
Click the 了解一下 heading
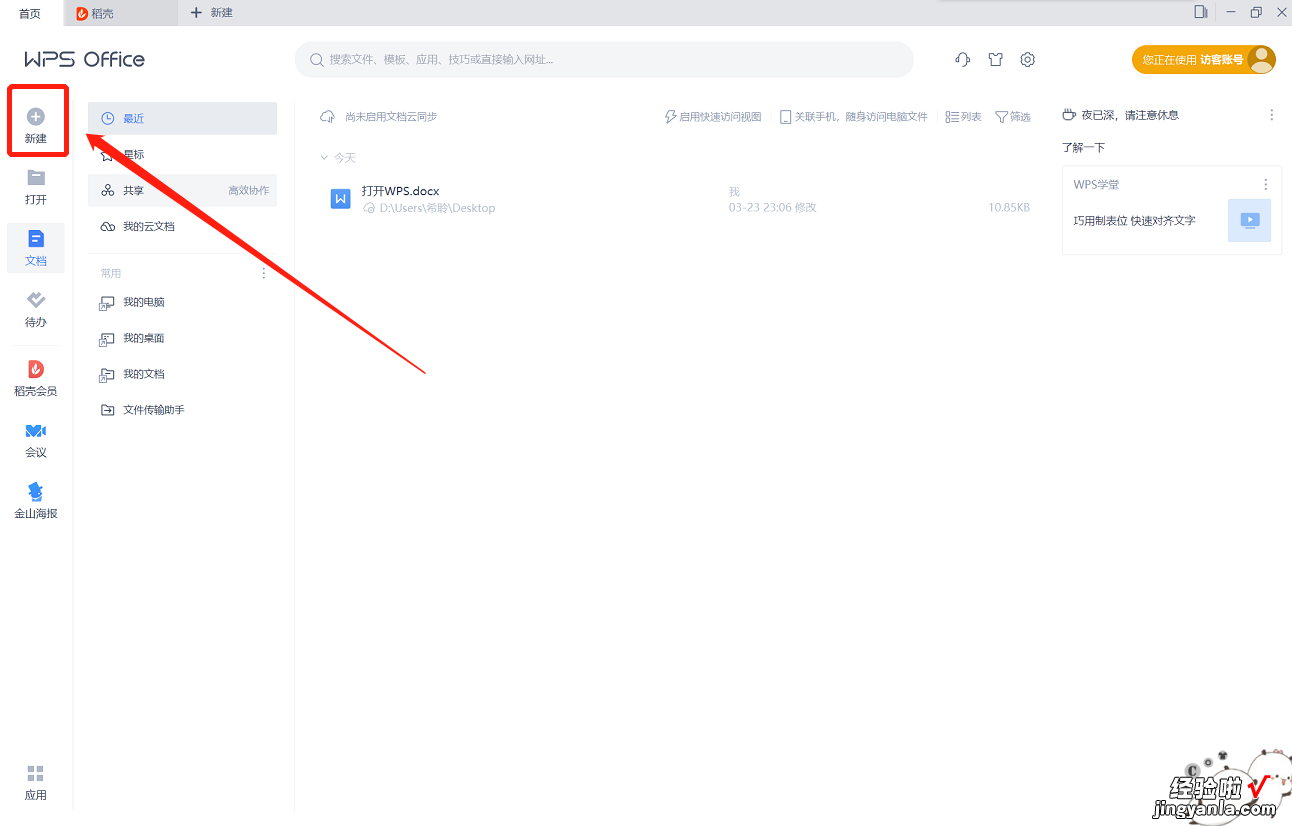click(x=1083, y=148)
